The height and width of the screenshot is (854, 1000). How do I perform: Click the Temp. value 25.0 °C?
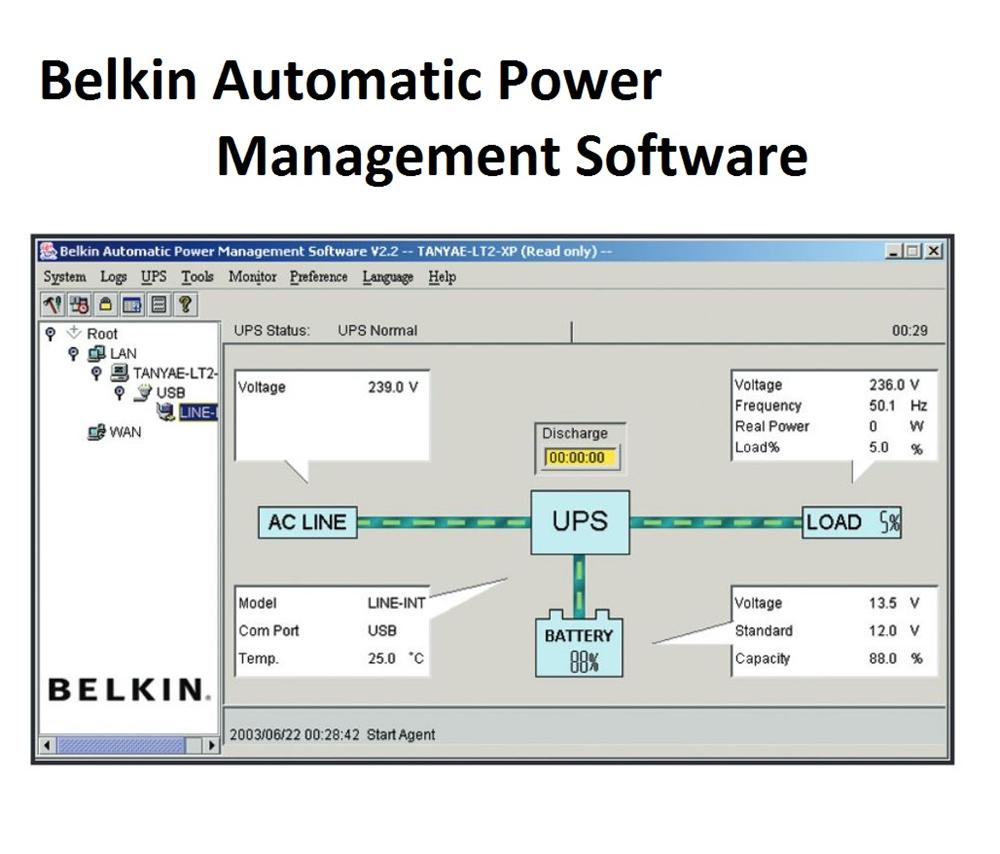[395, 658]
